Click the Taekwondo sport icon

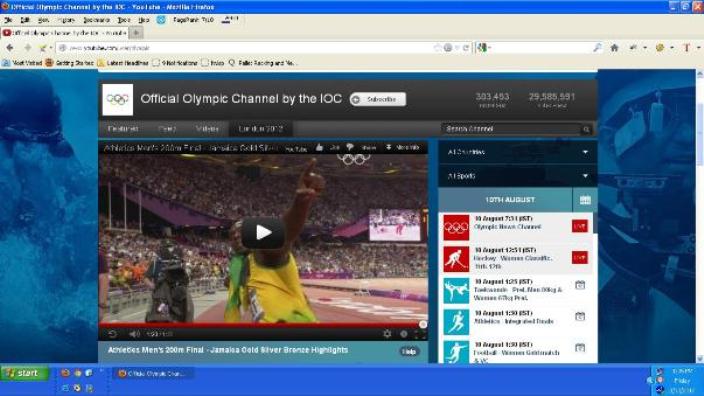click(x=456, y=290)
